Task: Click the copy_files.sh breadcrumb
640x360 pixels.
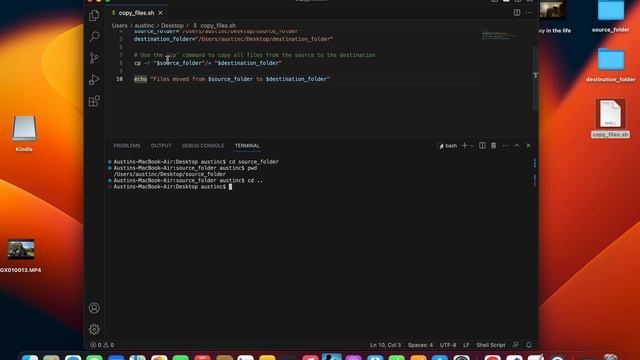Action: tap(218, 25)
